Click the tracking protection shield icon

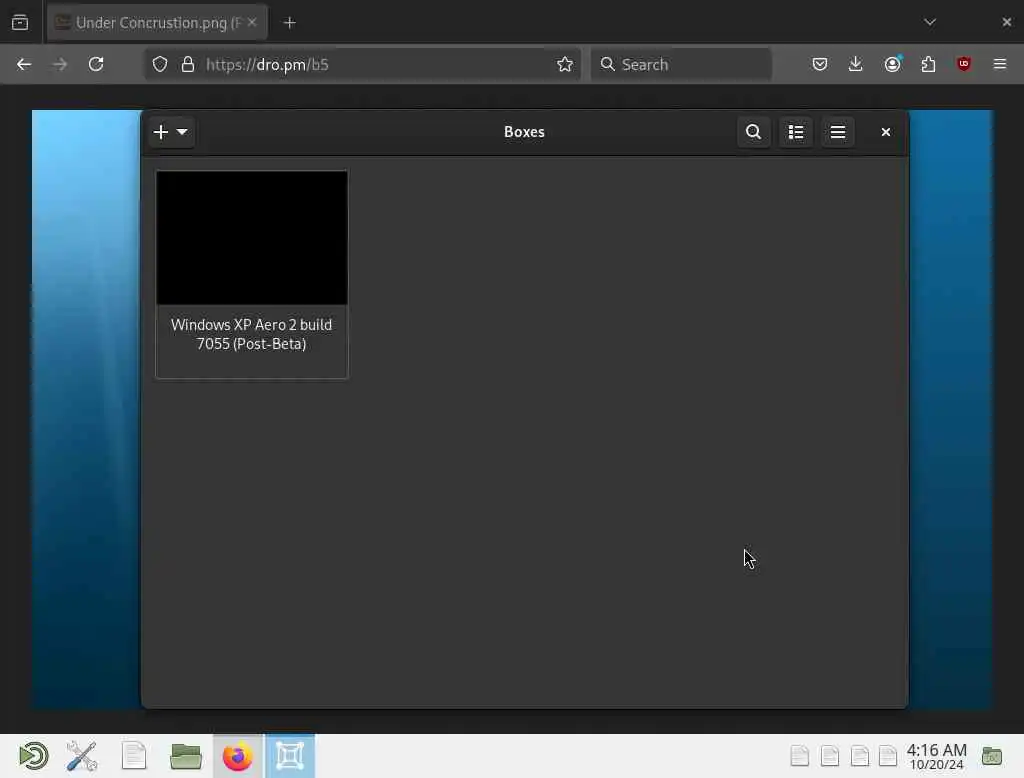[160, 64]
